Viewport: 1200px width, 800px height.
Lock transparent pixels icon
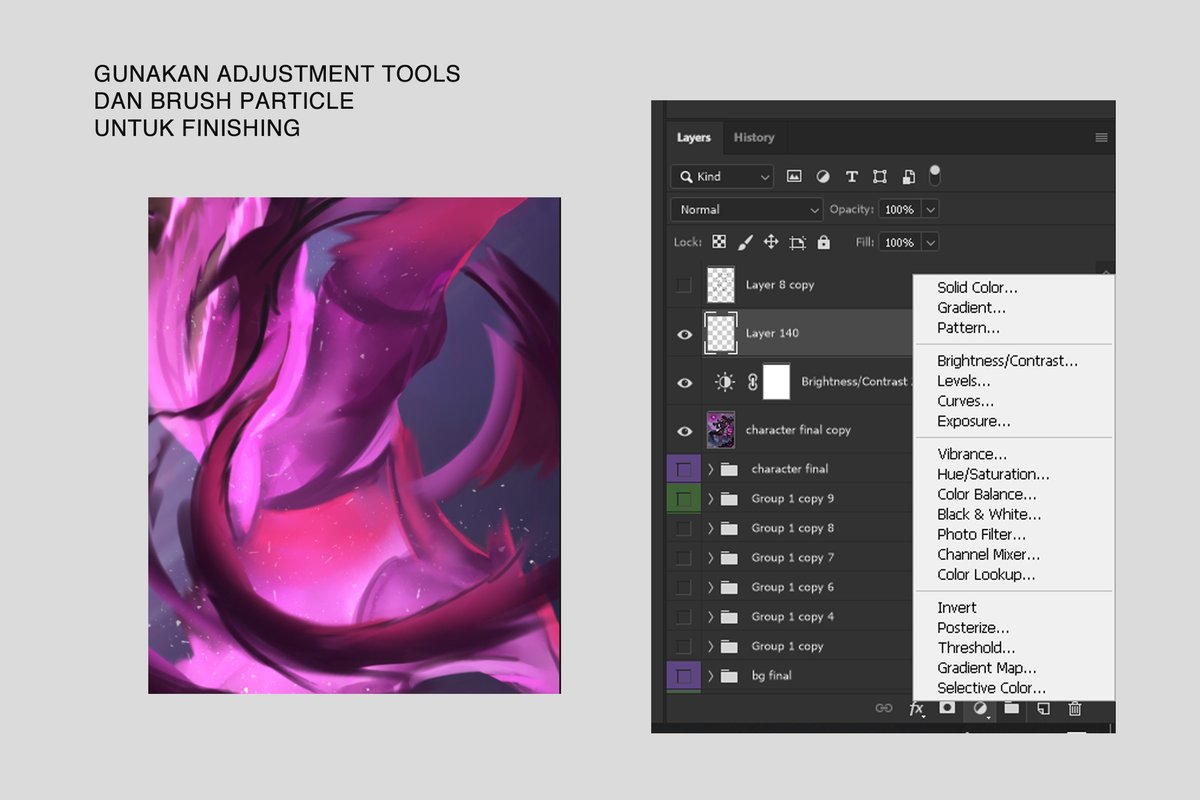click(719, 242)
